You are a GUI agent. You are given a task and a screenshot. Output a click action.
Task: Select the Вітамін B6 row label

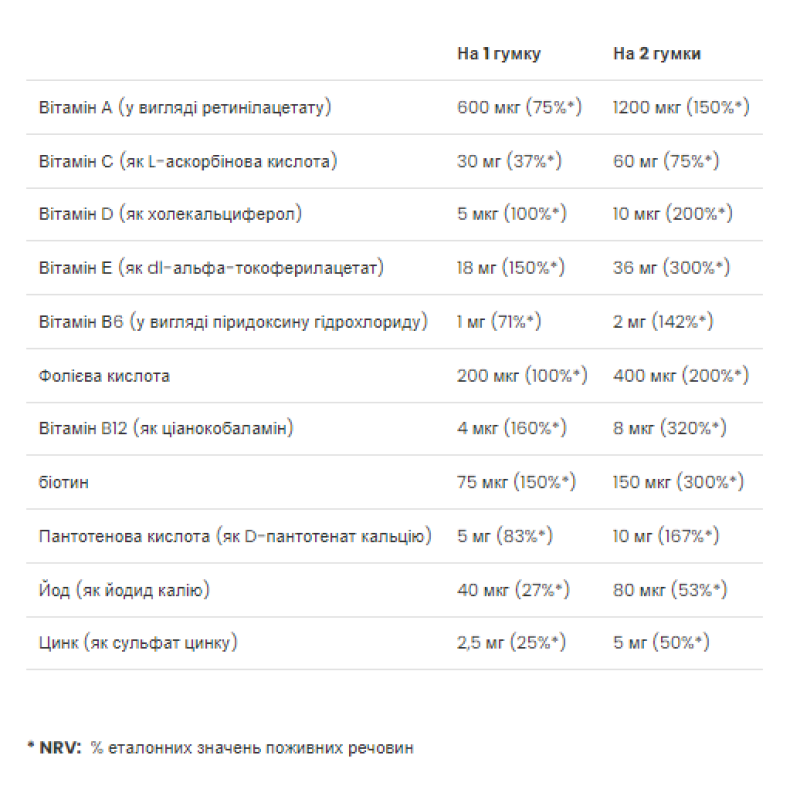pyautogui.click(x=233, y=322)
